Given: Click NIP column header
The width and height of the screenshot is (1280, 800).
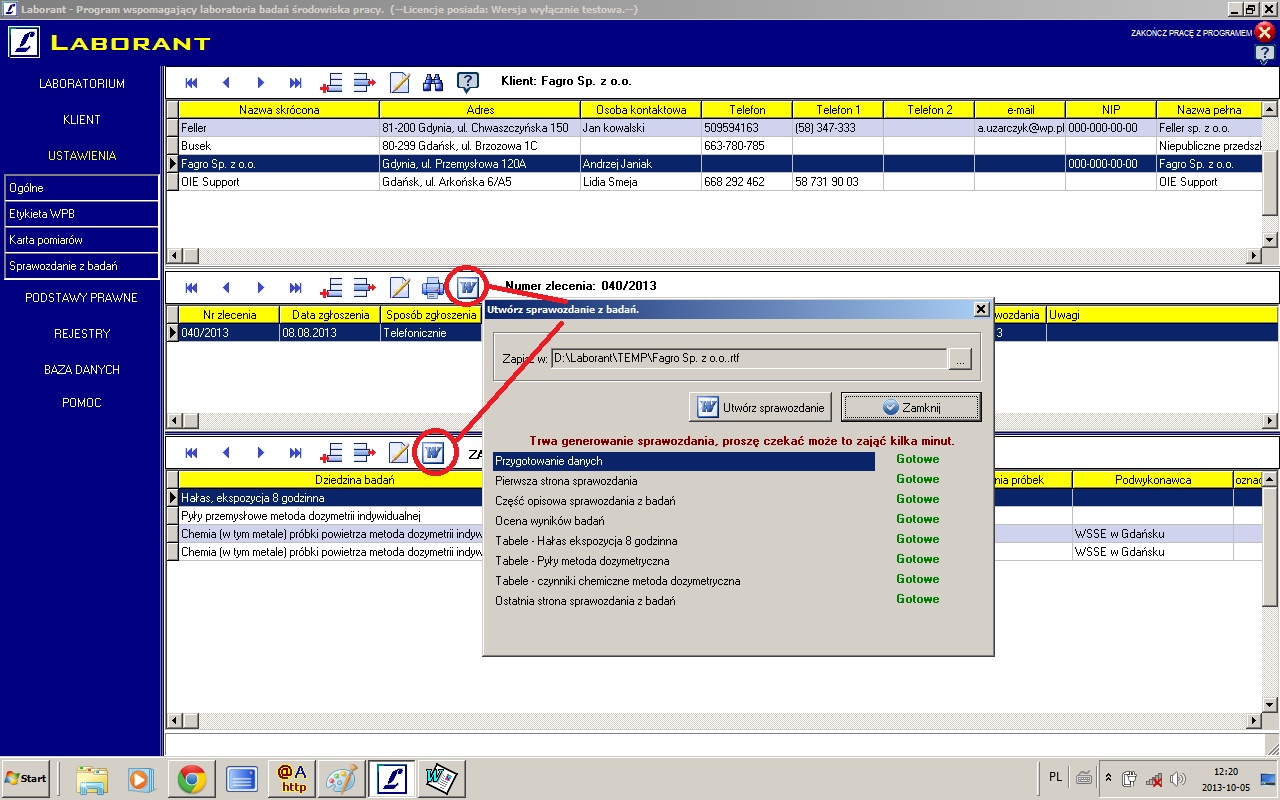Looking at the screenshot, I should [1111, 110].
